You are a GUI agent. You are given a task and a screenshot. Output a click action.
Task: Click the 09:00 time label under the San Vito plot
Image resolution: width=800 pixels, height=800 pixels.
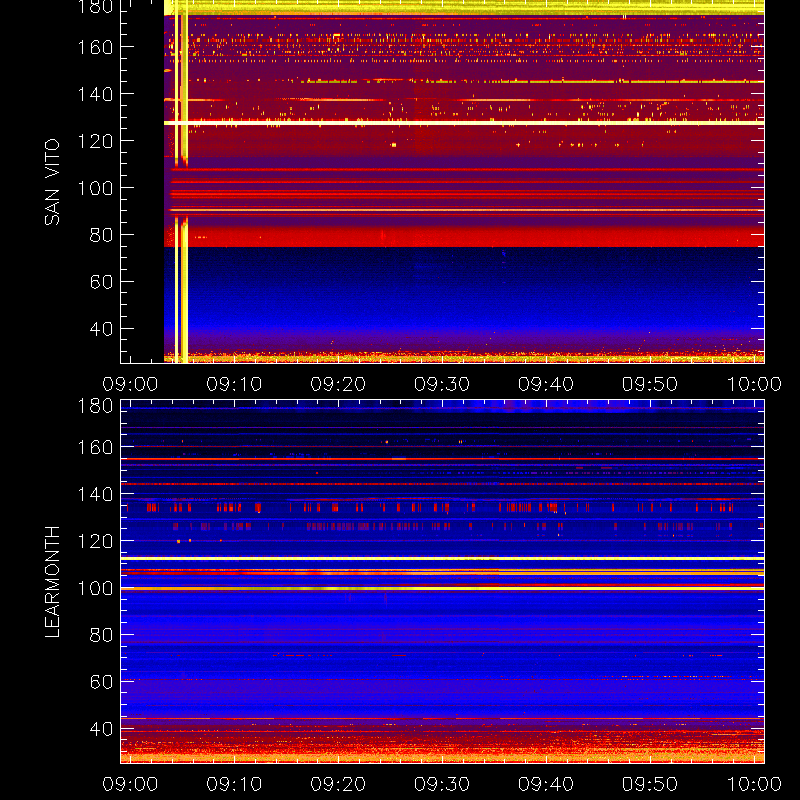point(130,384)
